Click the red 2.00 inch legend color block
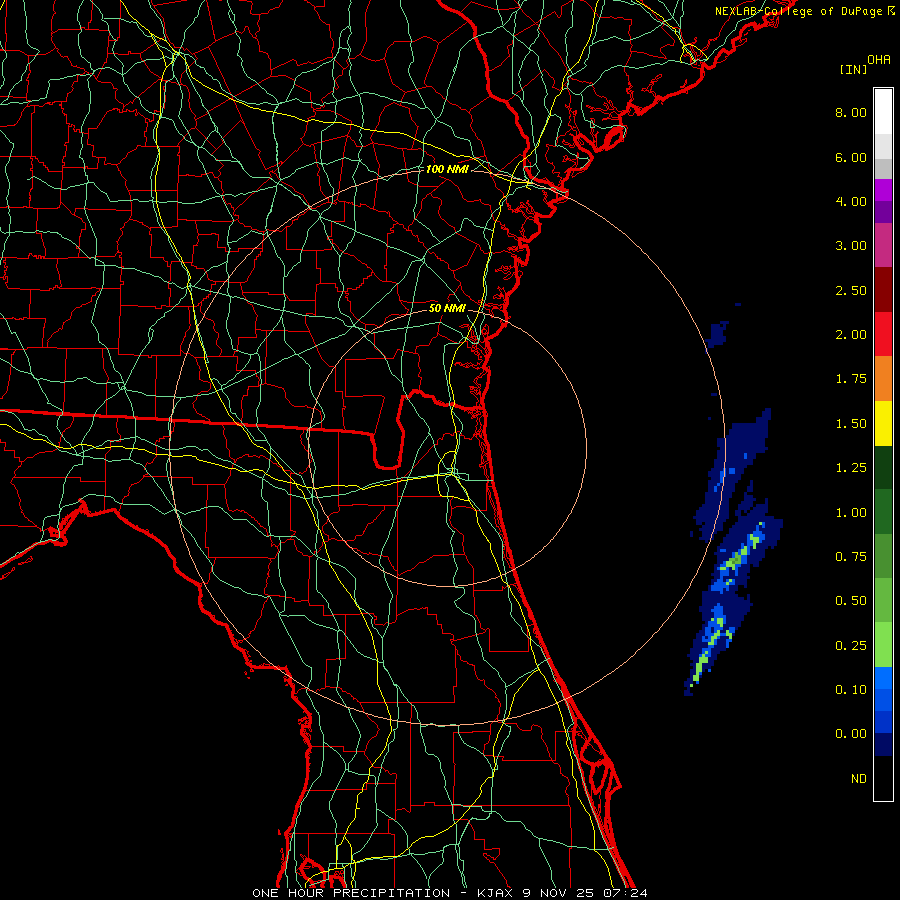This screenshot has height=900, width=900. 883,334
